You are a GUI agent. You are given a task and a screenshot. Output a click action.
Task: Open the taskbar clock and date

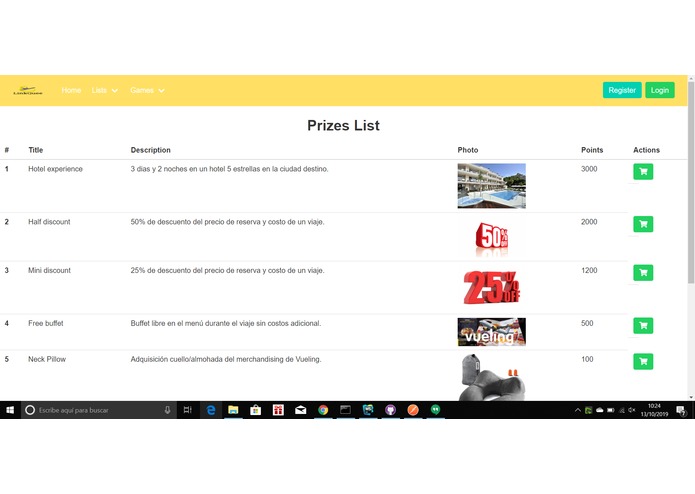pos(654,410)
